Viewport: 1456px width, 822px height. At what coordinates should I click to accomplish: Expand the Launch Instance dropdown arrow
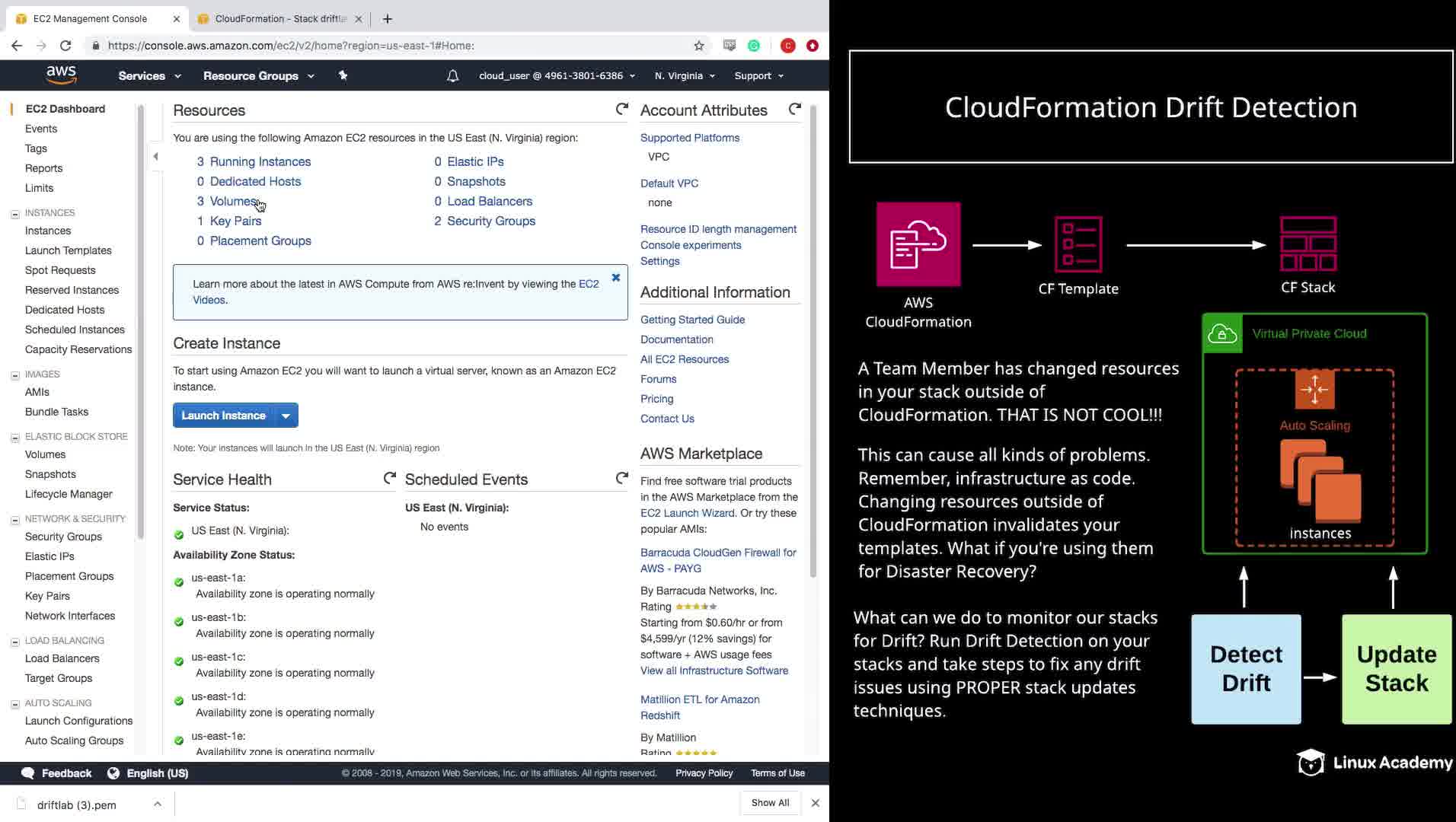286,416
